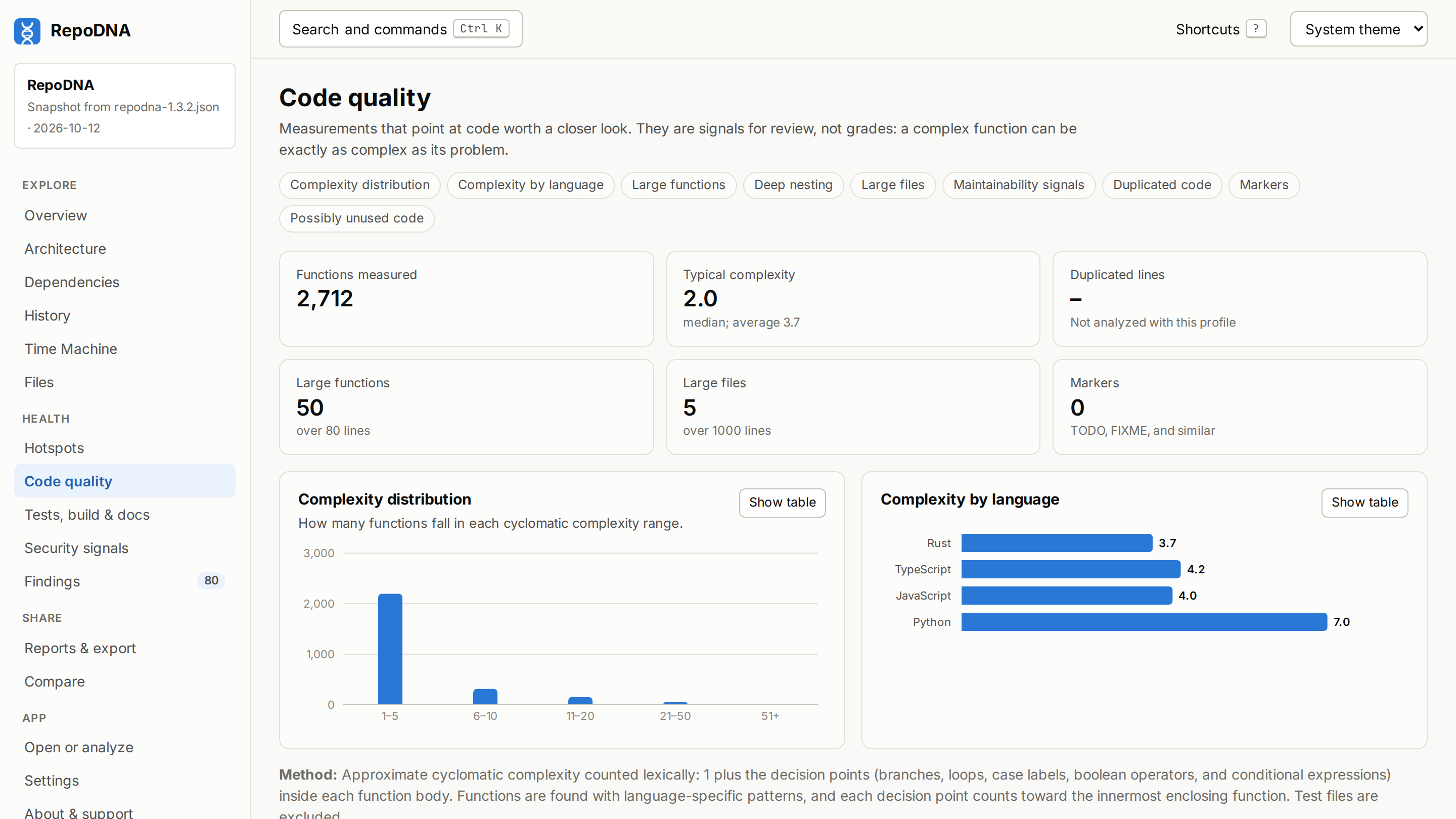Image resolution: width=1456 pixels, height=819 pixels.
Task: Click the 1–5 complexity range bar
Action: (x=390, y=649)
